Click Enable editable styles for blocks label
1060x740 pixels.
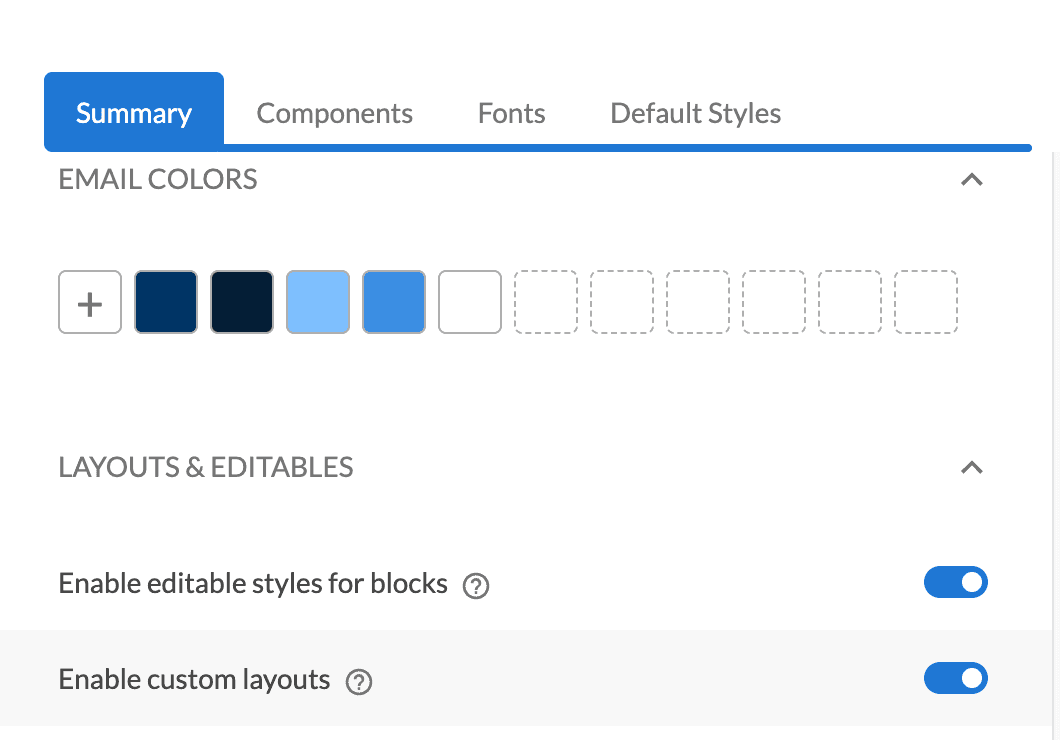[x=253, y=584]
